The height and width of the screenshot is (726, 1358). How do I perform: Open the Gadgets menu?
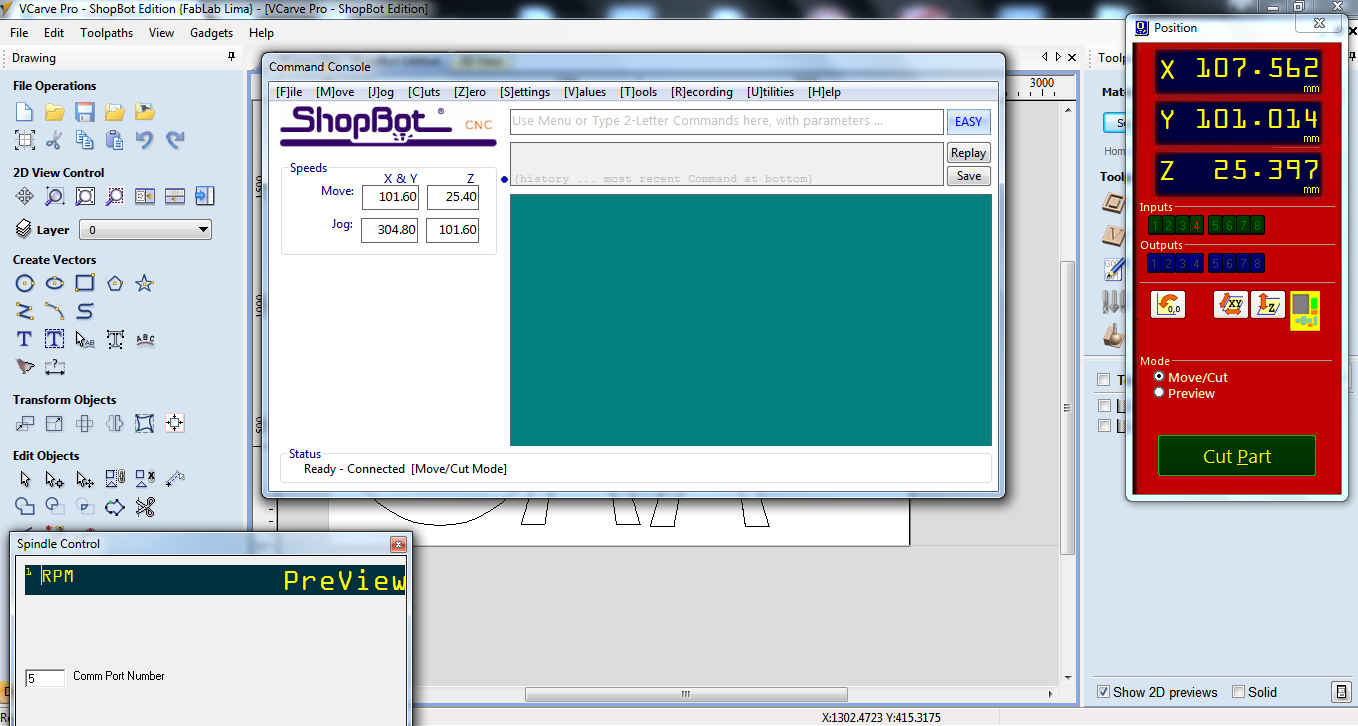click(x=211, y=33)
